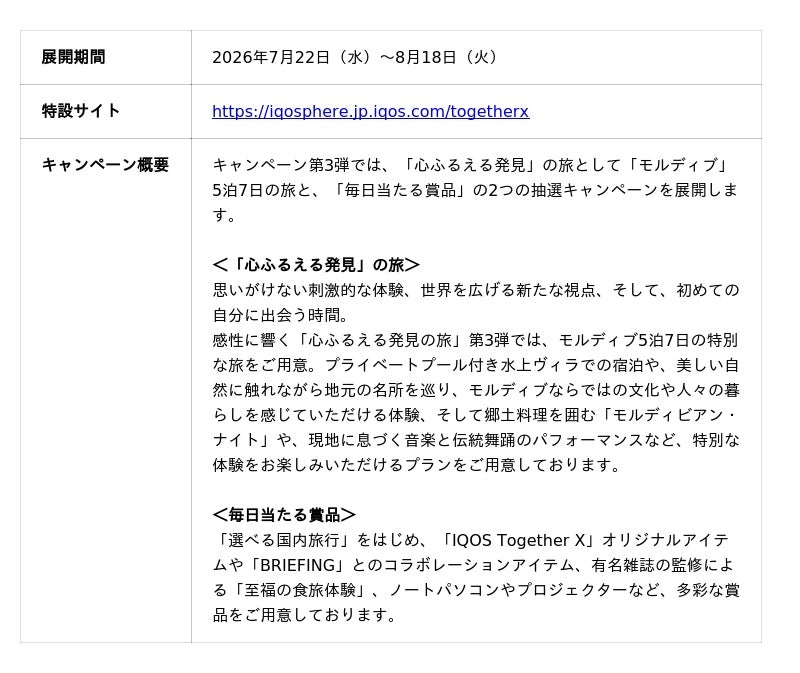Screen dimensions: 800x673
Task: Click the 展開期間 row header
Action: [73, 57]
